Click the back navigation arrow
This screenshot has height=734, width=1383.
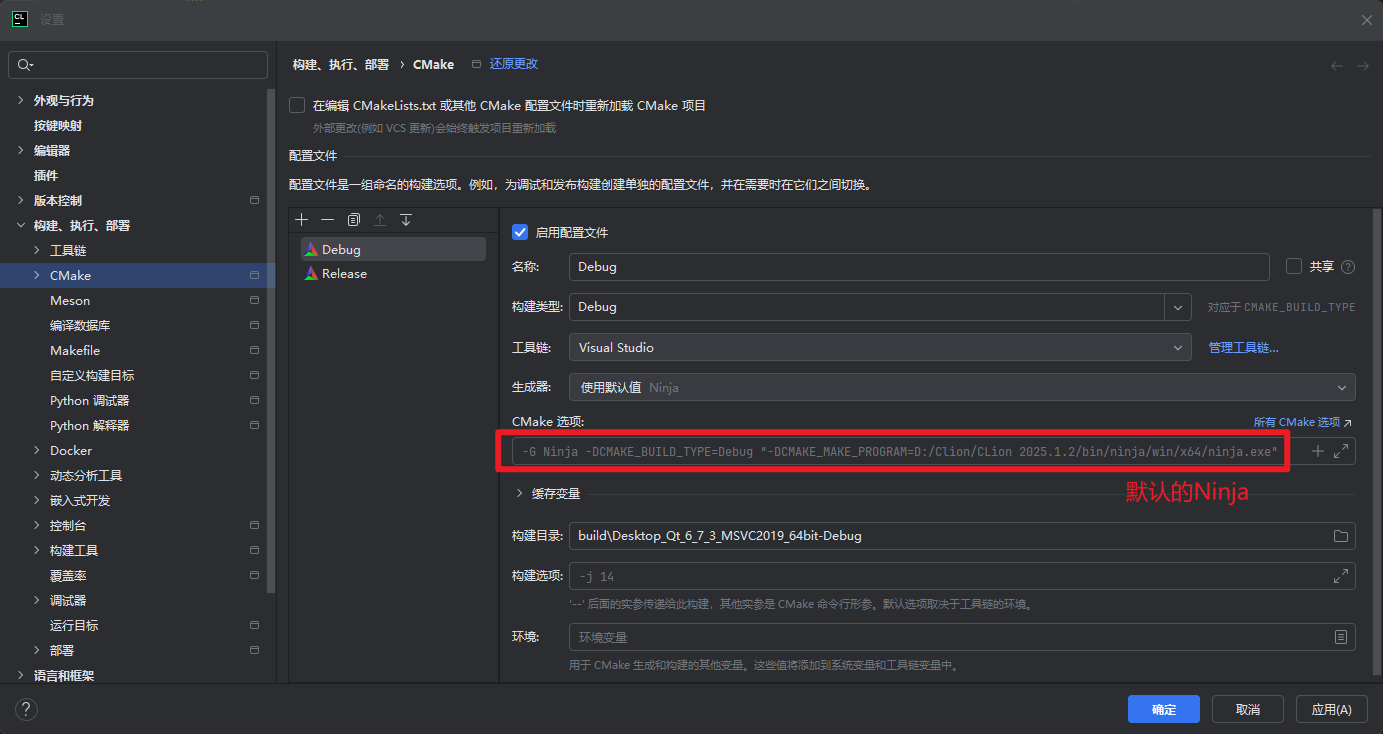pos(1337,66)
